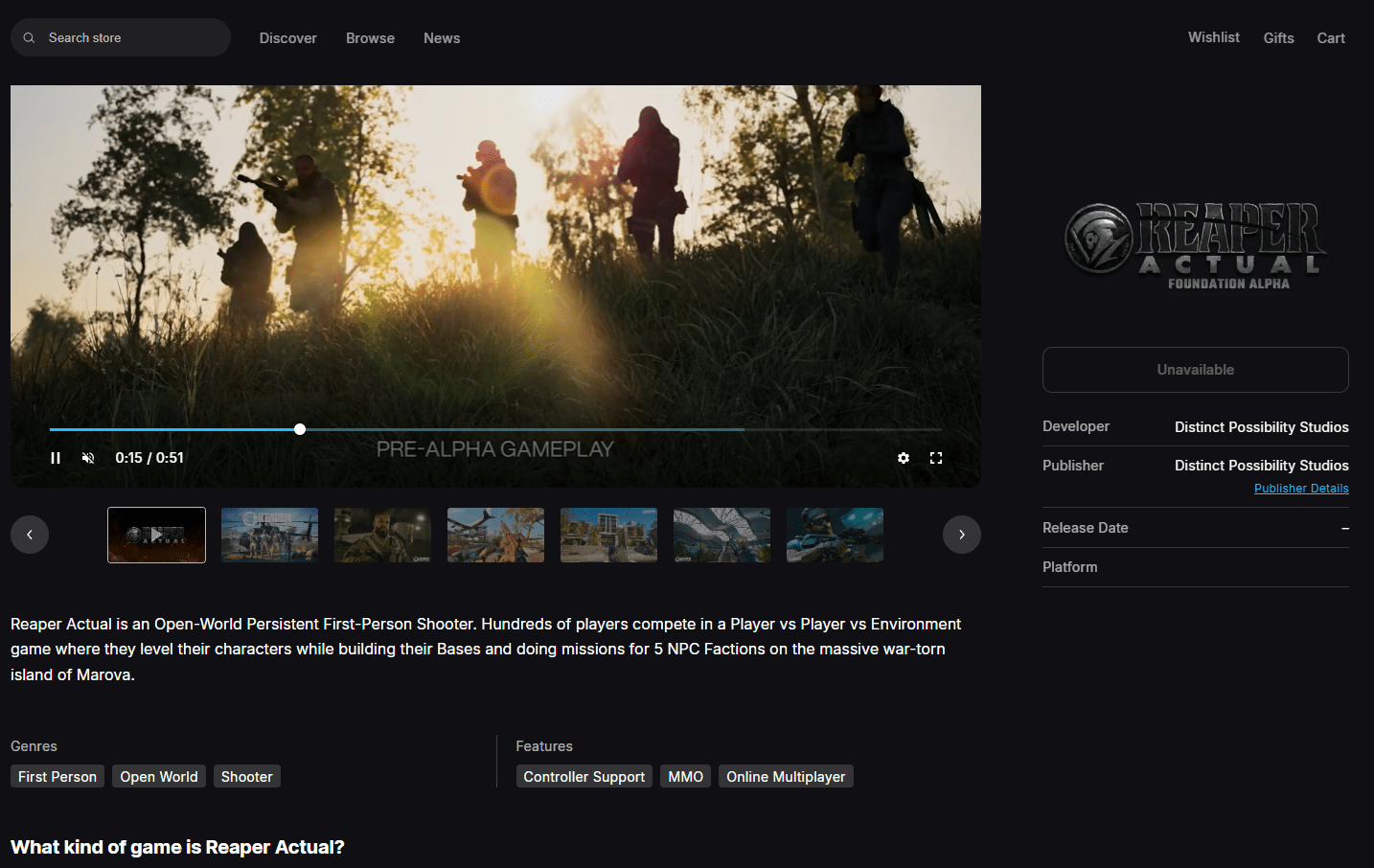Click the game description paragraph
Image resolution: width=1374 pixels, height=868 pixels.
(x=486, y=650)
